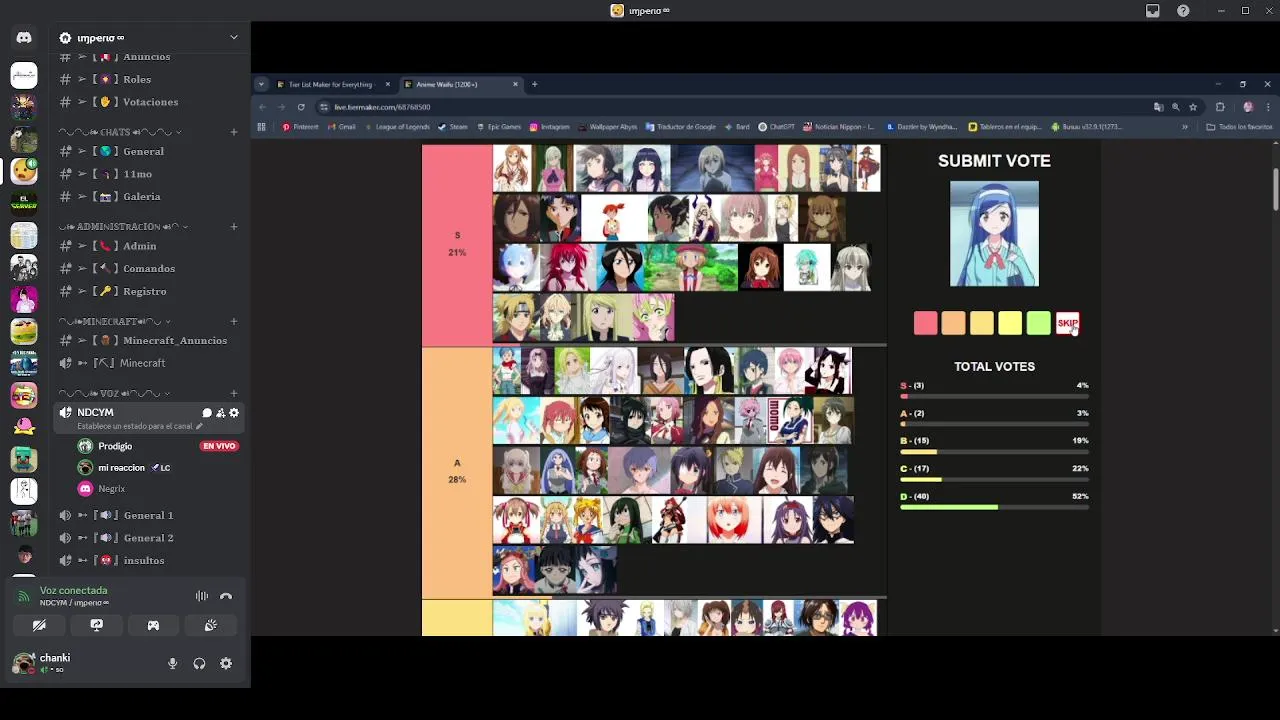Add a channel to the CHATS category
This screenshot has width=1280, height=720.
click(x=234, y=132)
